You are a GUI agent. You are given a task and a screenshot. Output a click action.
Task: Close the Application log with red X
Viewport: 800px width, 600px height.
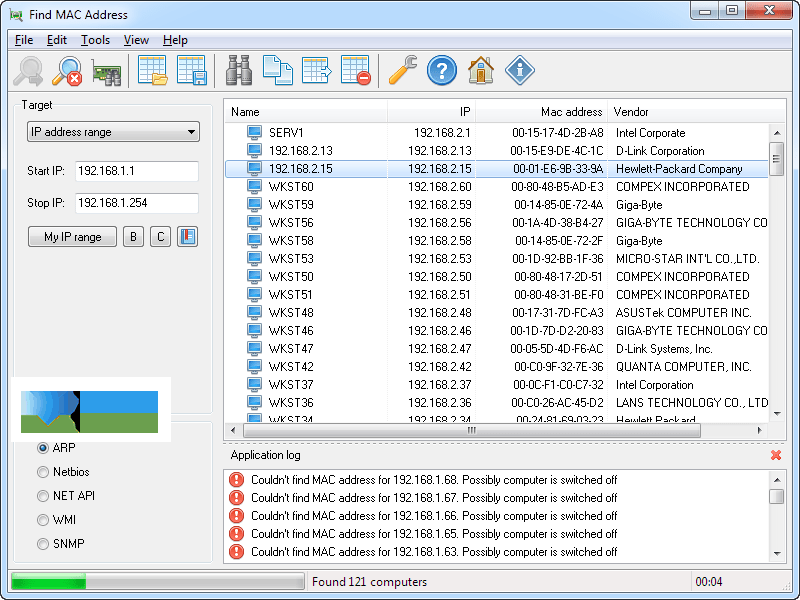click(776, 455)
